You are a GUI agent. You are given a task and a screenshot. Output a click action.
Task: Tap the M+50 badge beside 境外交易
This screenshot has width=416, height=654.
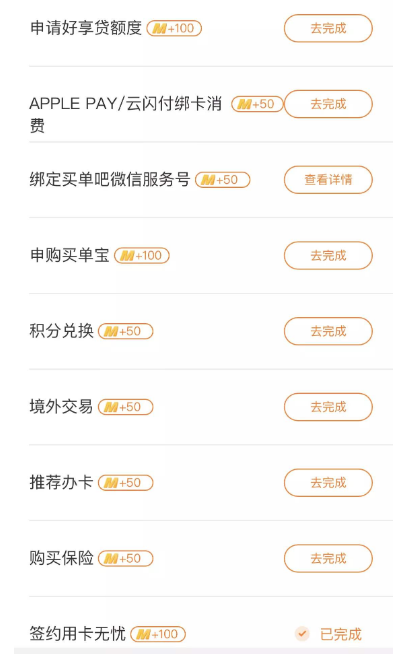[x=126, y=407]
